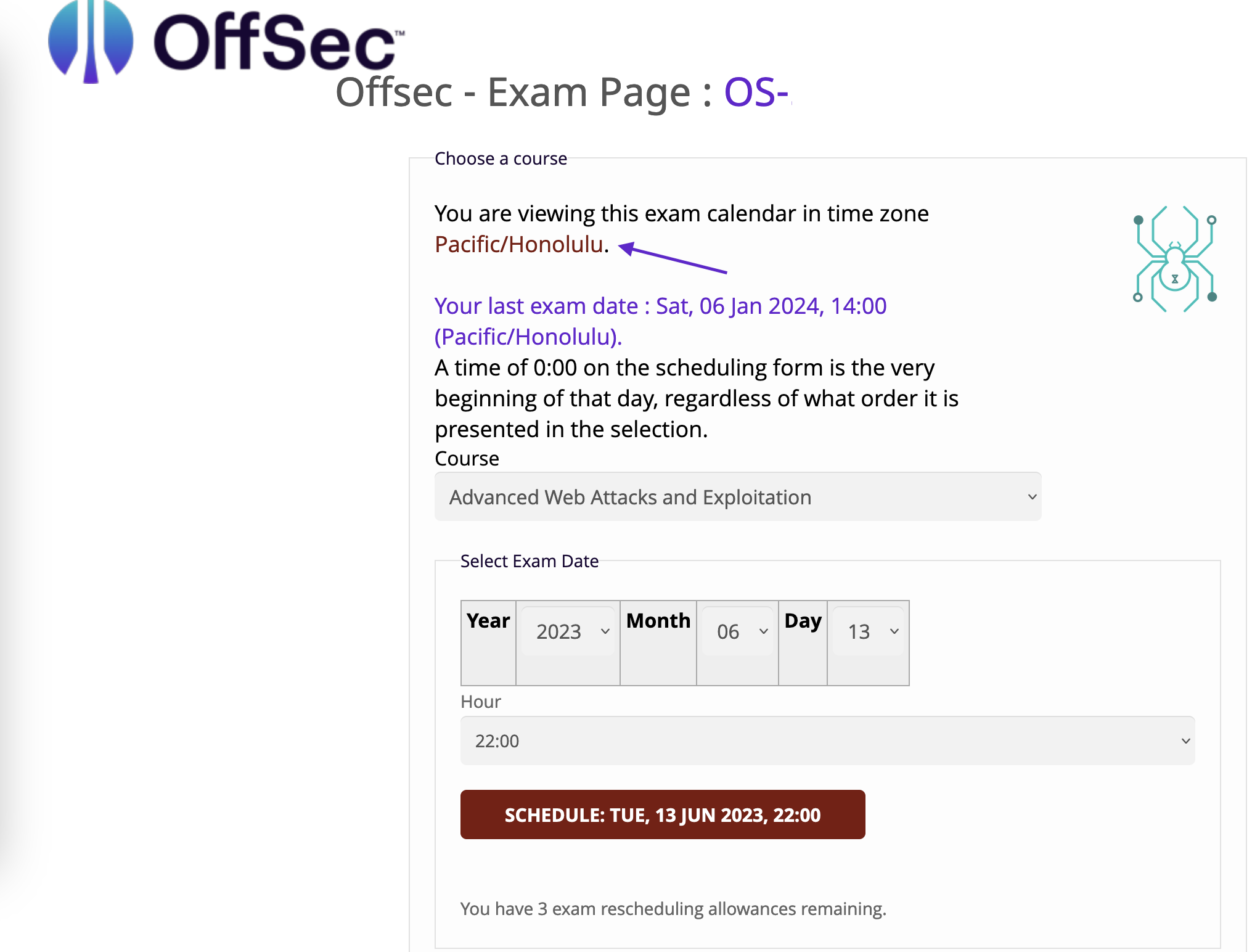
Task: Click the Select Exam Date section label
Action: tap(529, 561)
